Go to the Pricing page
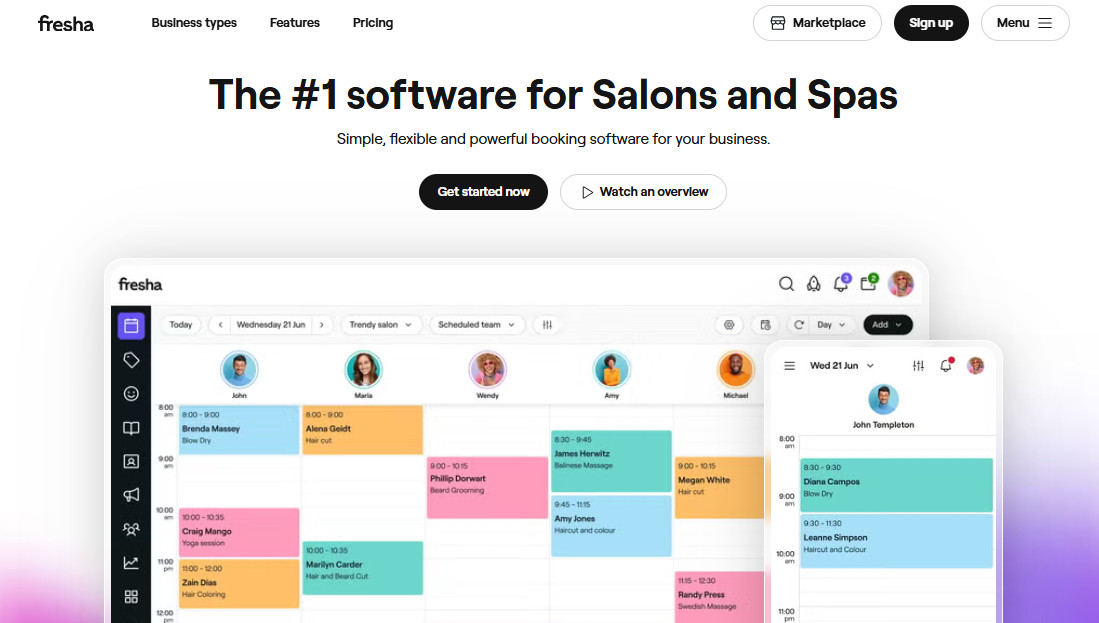Viewport: 1099px width, 623px height. tap(373, 23)
